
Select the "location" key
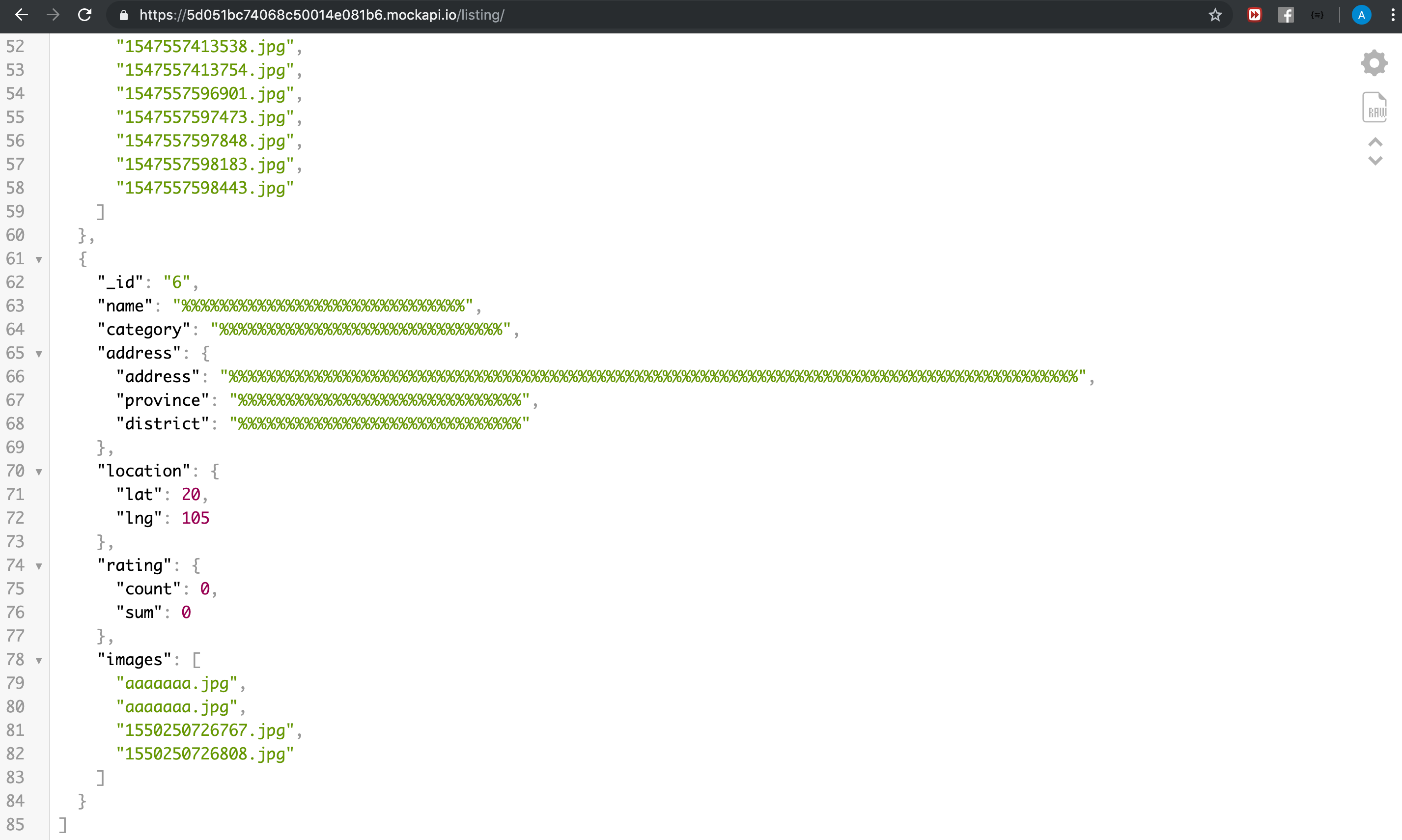pos(144,471)
